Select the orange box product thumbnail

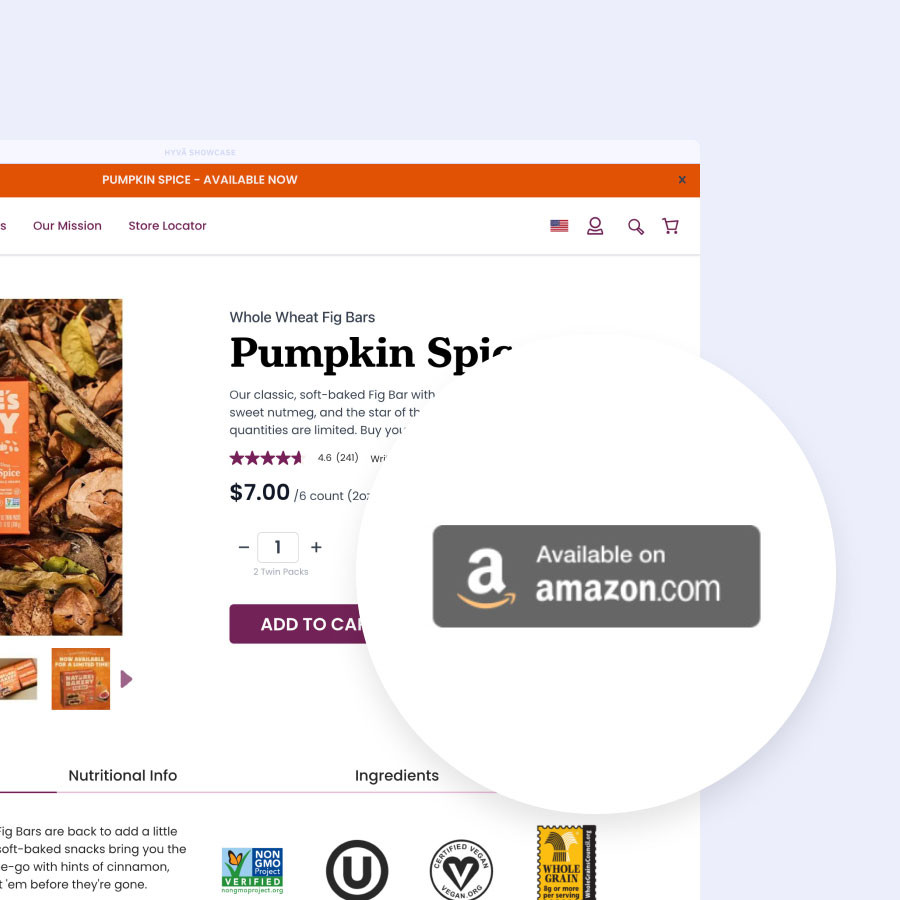[x=80, y=679]
